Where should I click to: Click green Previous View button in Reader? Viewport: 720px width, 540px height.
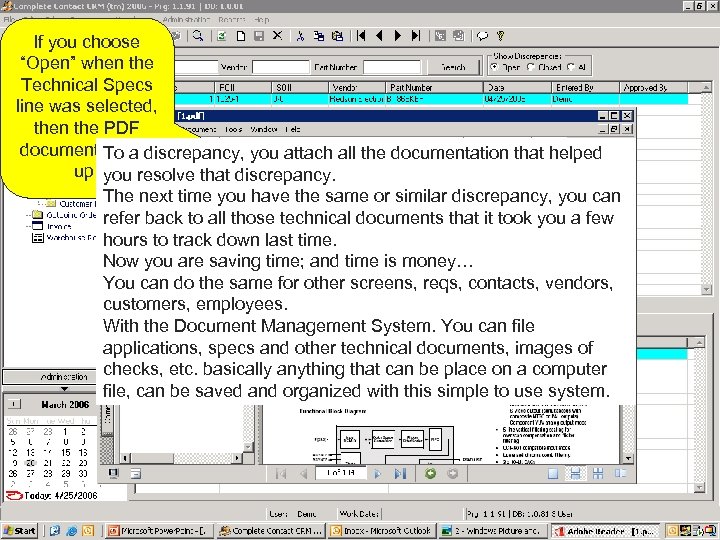[x=430, y=473]
